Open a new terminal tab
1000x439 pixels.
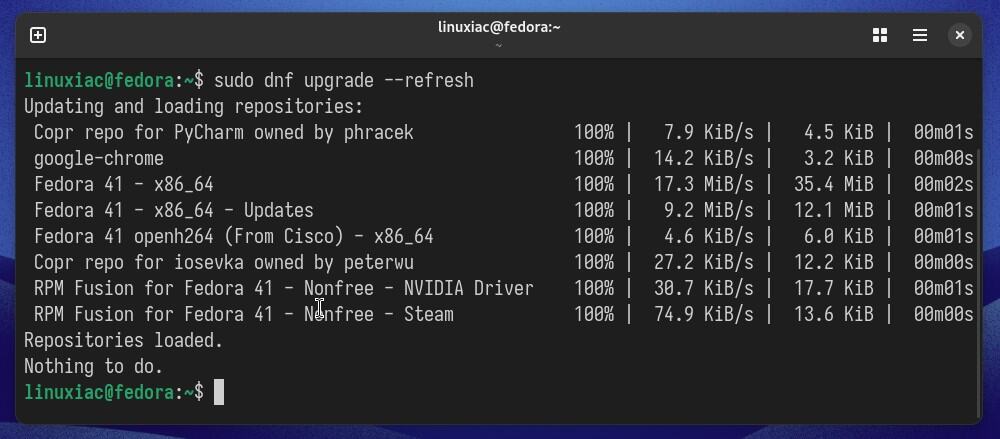tap(38, 35)
